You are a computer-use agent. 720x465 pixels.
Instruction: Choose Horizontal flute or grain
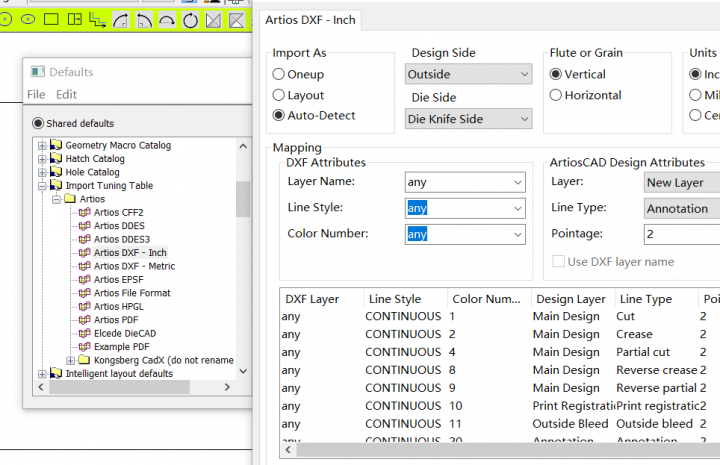pos(557,96)
